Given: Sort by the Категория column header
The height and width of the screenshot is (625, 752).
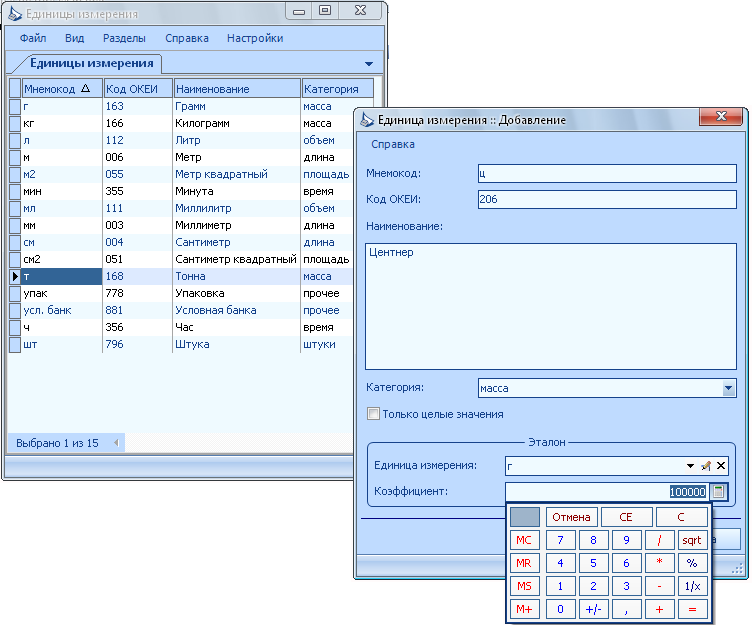Looking at the screenshot, I should 338,88.
